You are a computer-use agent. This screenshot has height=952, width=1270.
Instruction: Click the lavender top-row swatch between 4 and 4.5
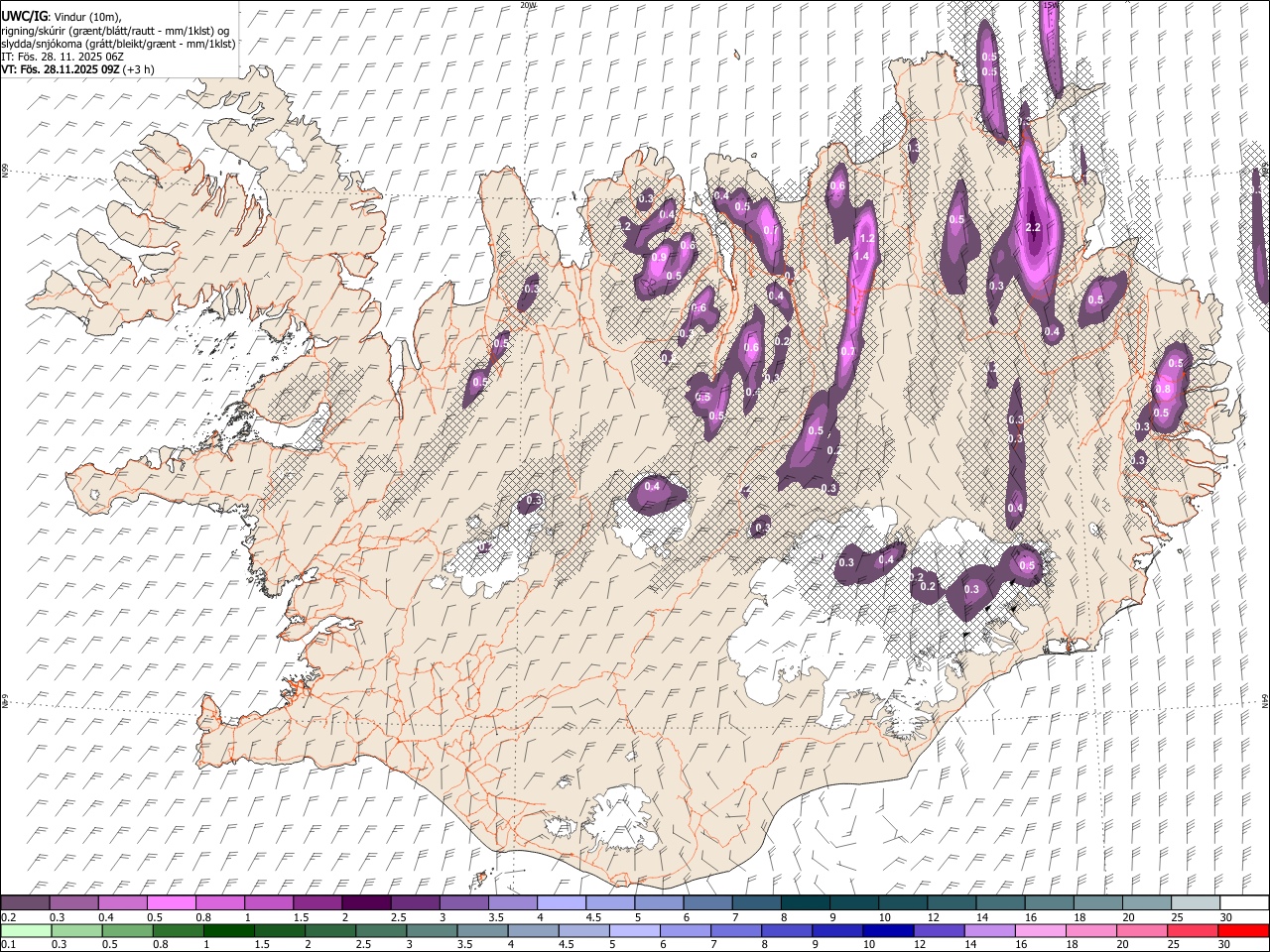point(561,902)
